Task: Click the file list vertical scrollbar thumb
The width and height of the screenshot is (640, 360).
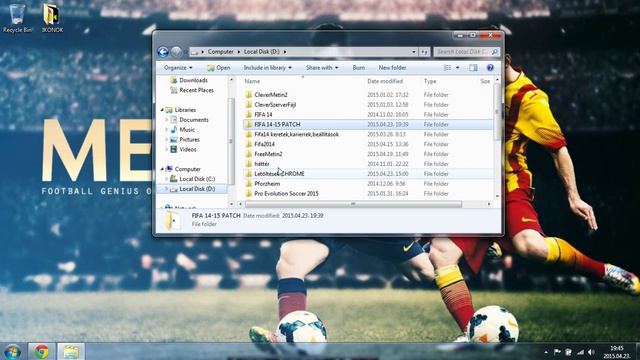Action: 497,112
